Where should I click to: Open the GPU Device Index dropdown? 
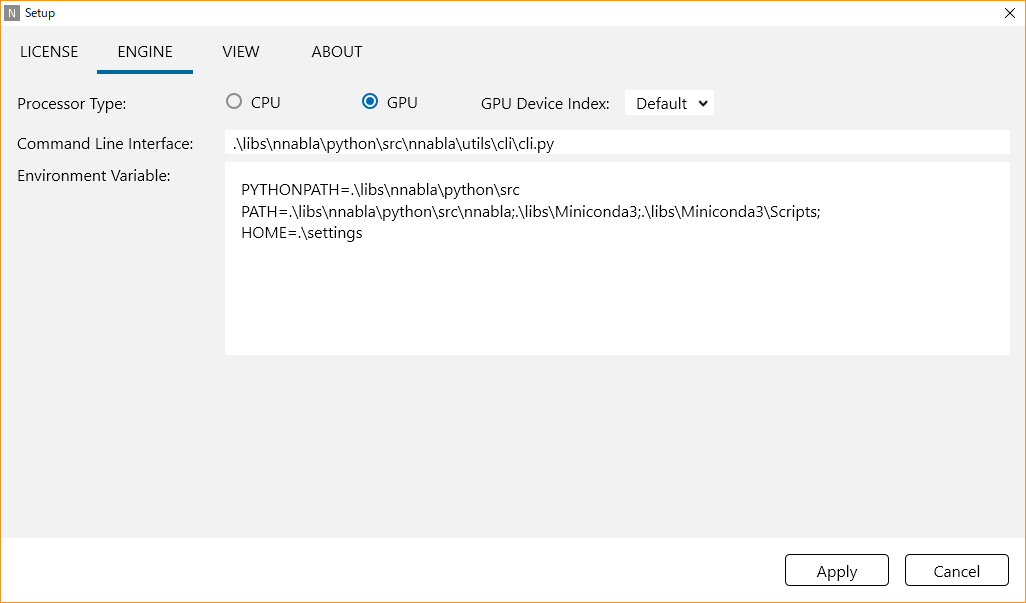click(x=669, y=103)
